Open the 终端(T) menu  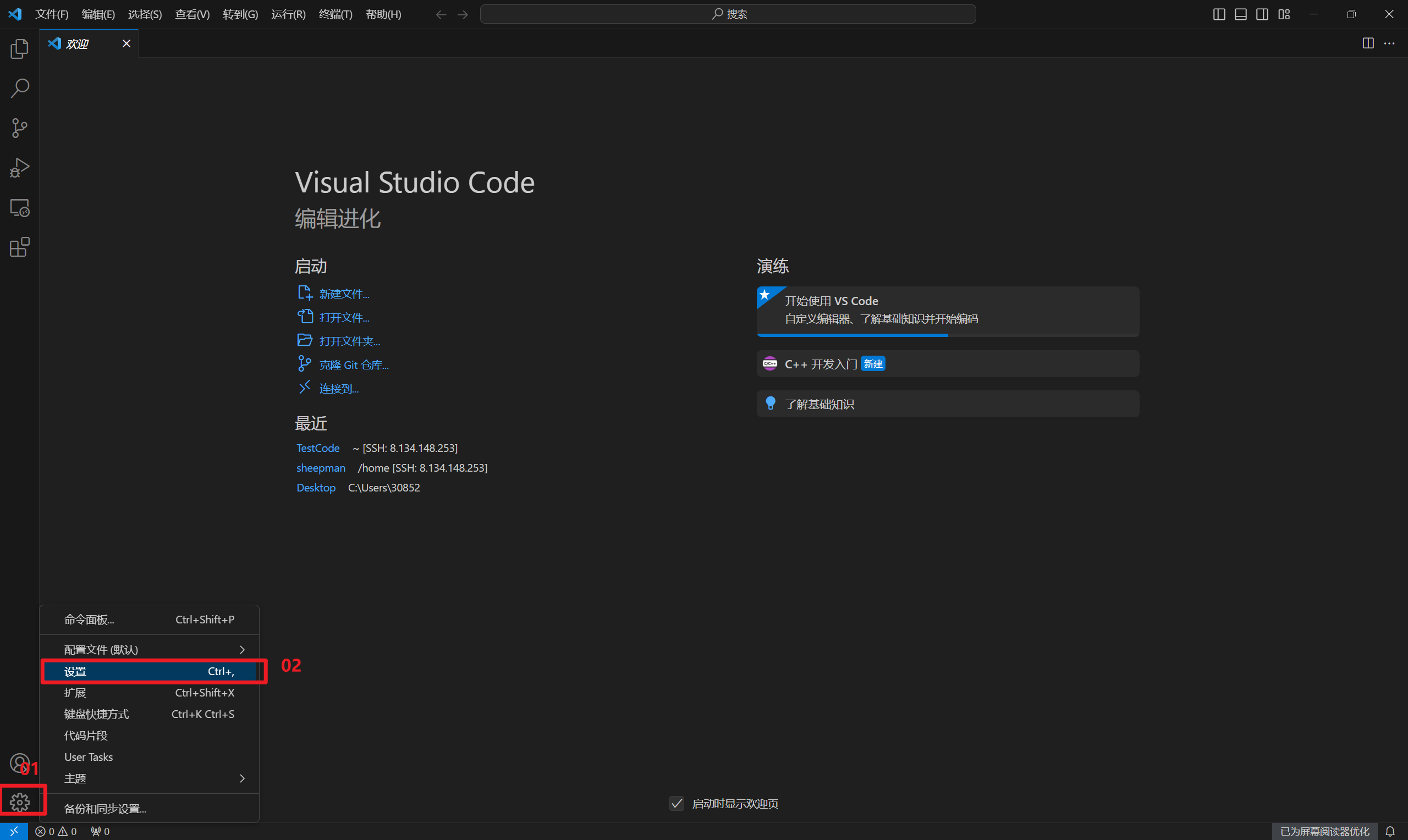[x=335, y=14]
